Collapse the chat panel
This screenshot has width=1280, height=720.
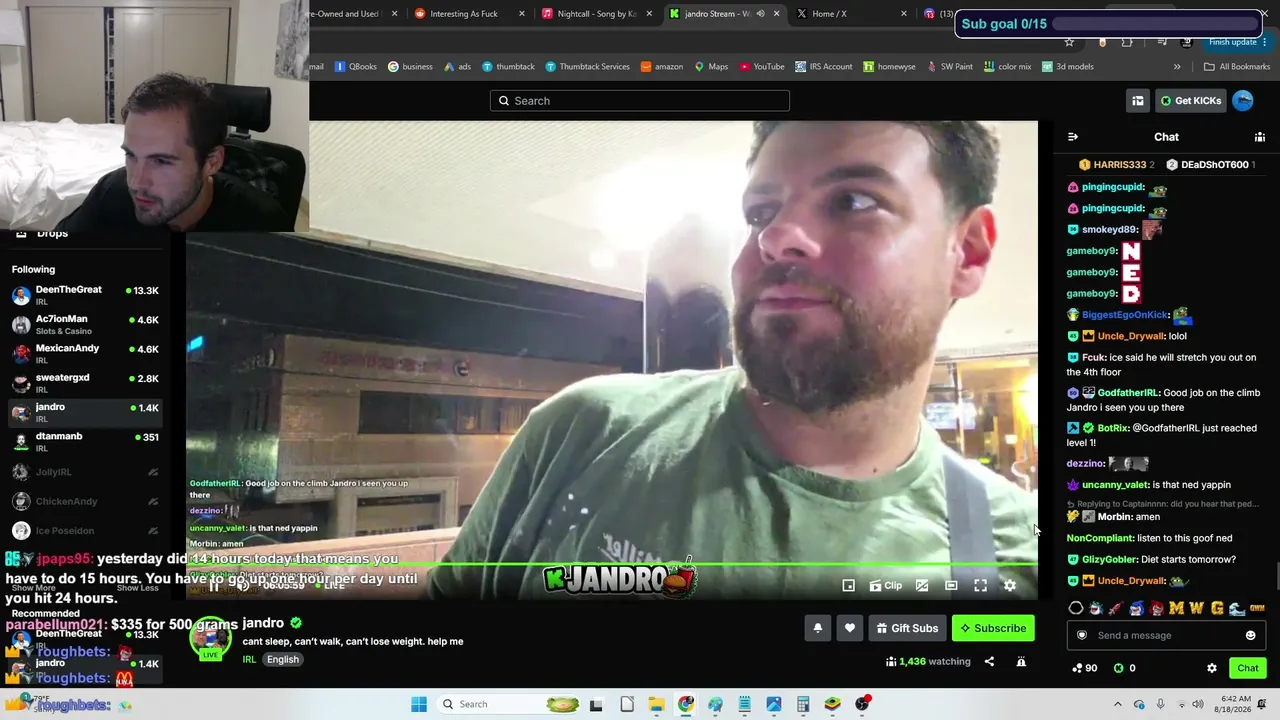coord(1073,137)
